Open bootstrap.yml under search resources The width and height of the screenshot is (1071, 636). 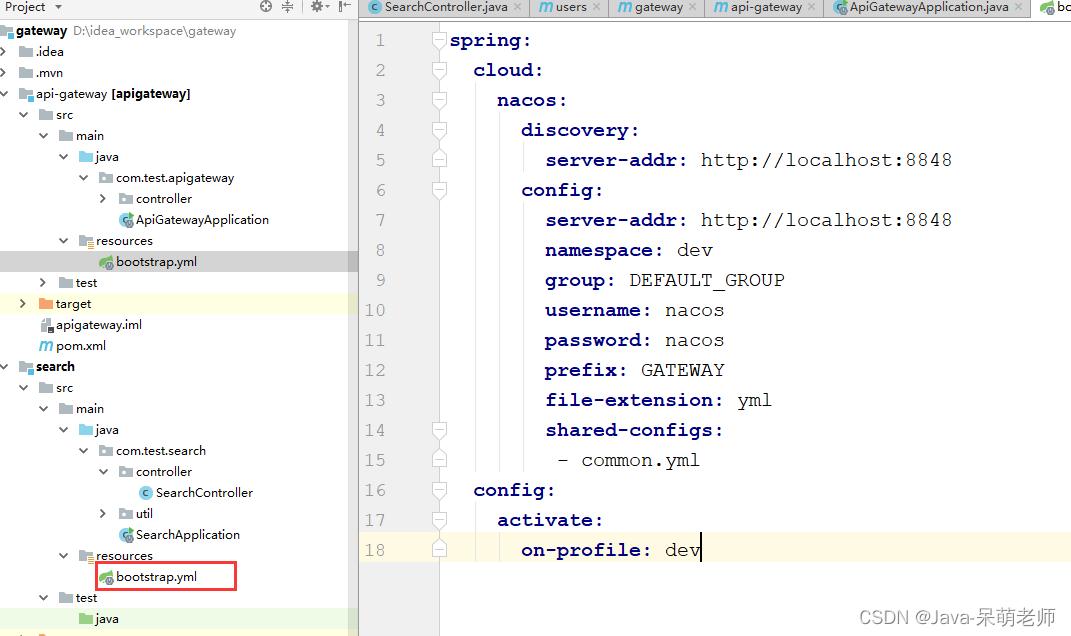pos(156,577)
